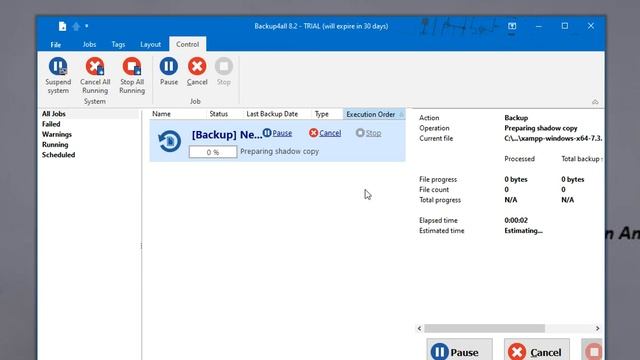This screenshot has height=360, width=640.
Task: Click the Action value 'Backup'
Action: [516, 118]
